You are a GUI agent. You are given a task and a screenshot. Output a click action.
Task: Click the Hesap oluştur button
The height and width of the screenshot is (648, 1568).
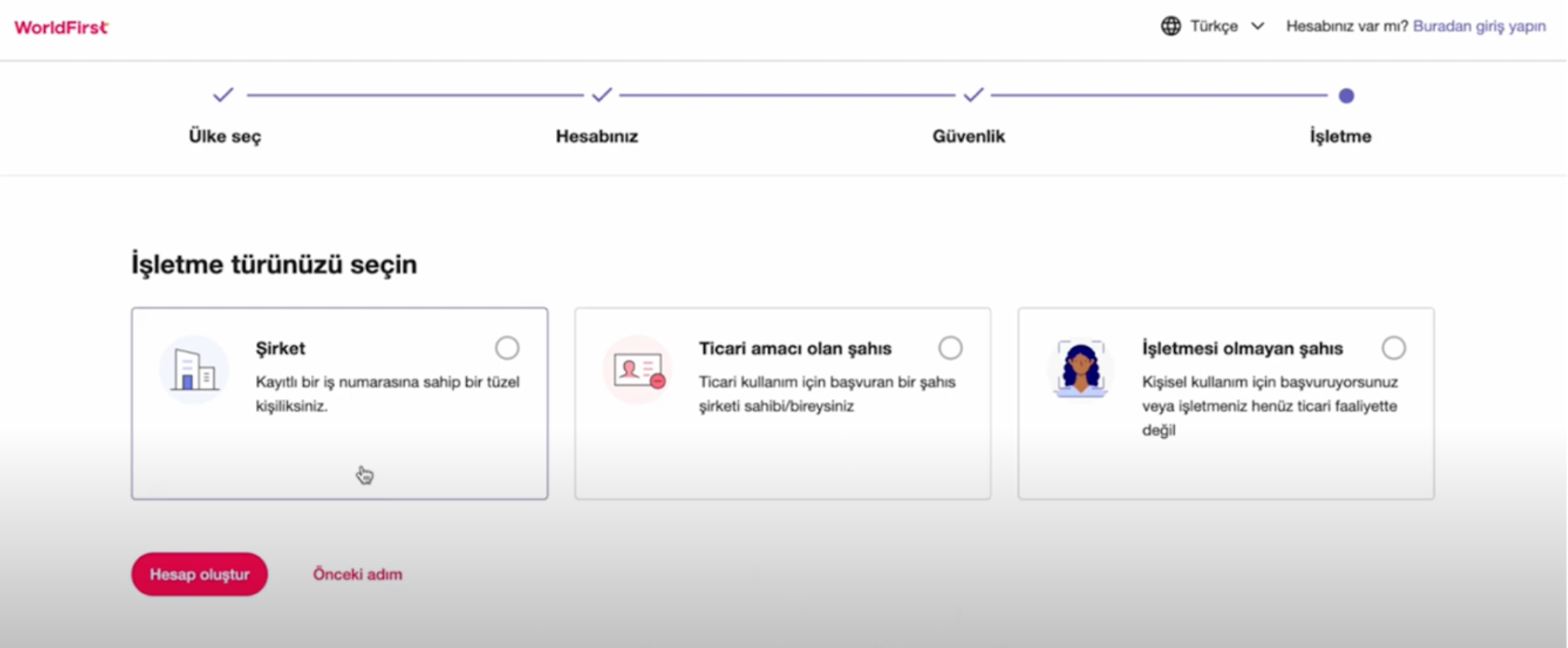(x=199, y=574)
